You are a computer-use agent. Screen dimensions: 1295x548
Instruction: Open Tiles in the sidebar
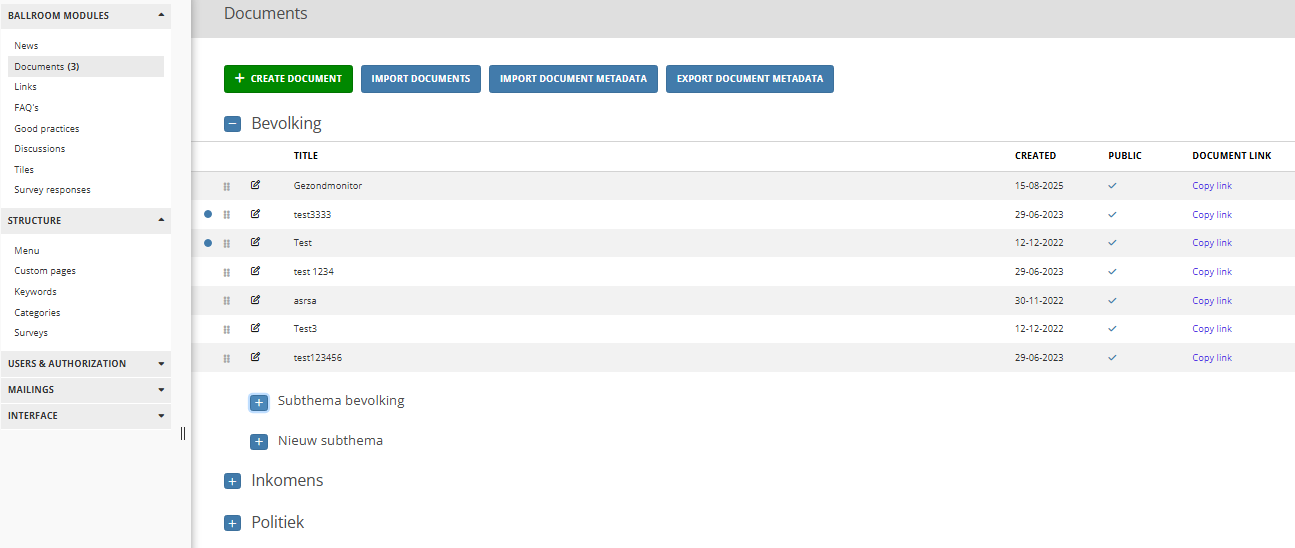point(24,170)
